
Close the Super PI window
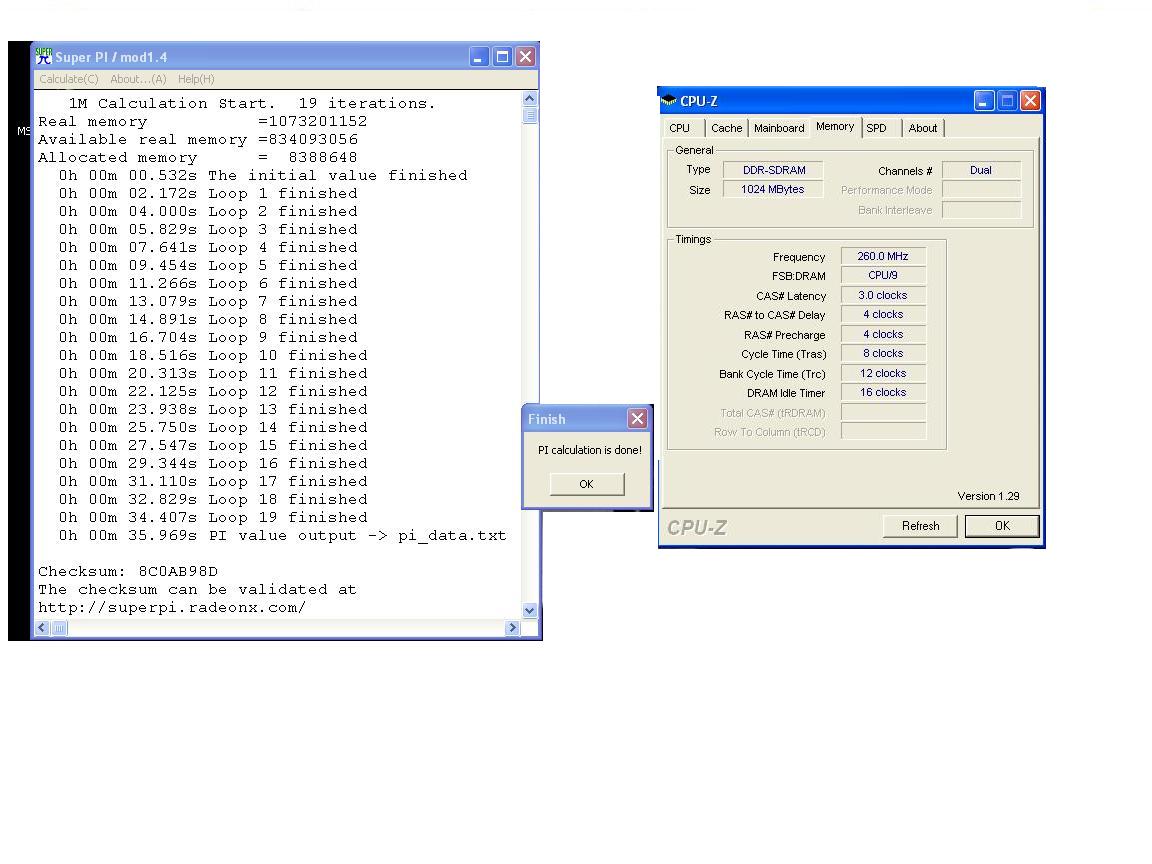pyautogui.click(x=525, y=57)
